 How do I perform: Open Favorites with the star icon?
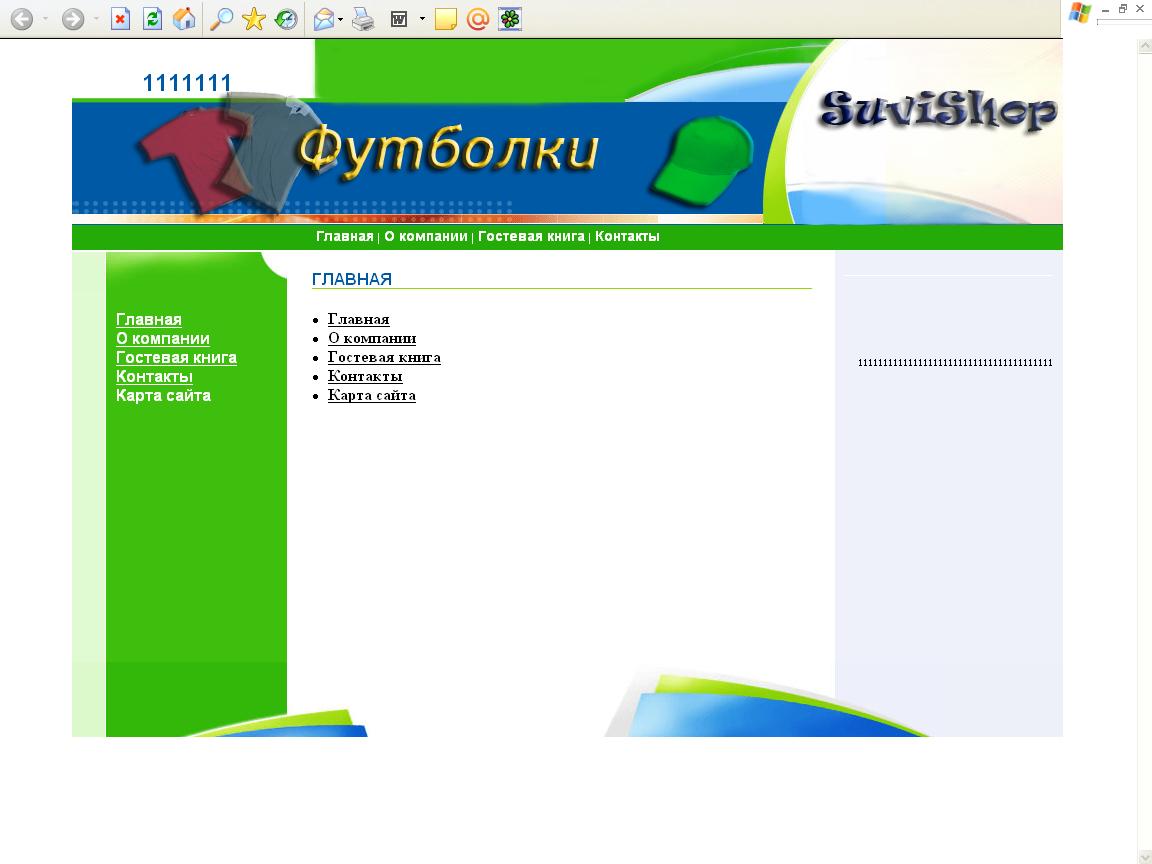254,18
